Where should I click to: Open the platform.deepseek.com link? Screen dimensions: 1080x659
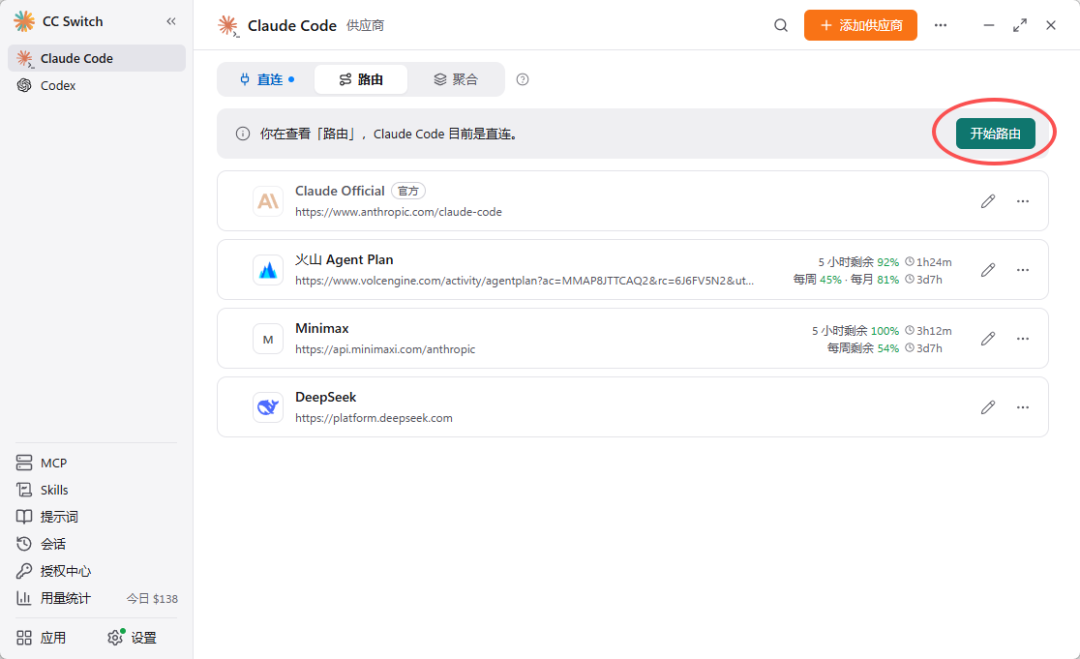point(373,418)
